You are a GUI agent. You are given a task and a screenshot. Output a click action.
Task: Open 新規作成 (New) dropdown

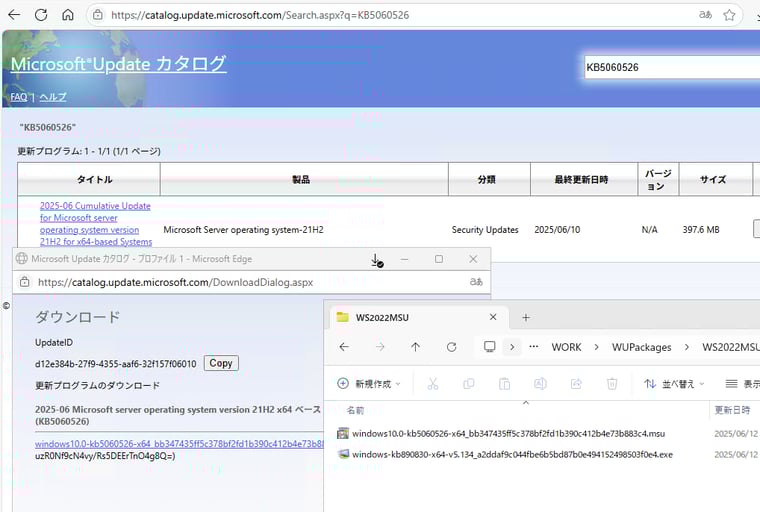[x=369, y=384]
